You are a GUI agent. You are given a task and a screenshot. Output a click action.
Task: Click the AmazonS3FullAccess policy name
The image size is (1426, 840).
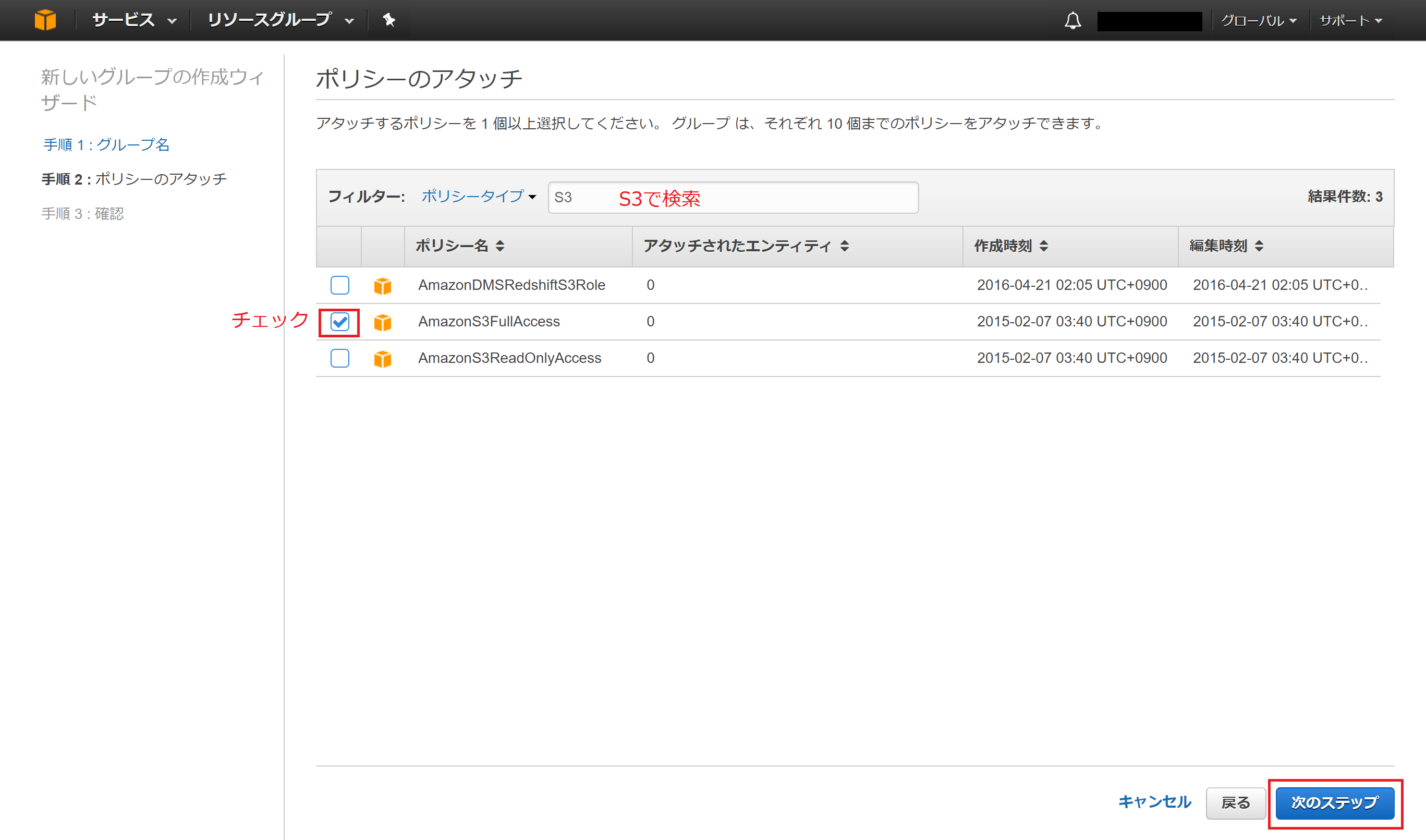(x=489, y=322)
